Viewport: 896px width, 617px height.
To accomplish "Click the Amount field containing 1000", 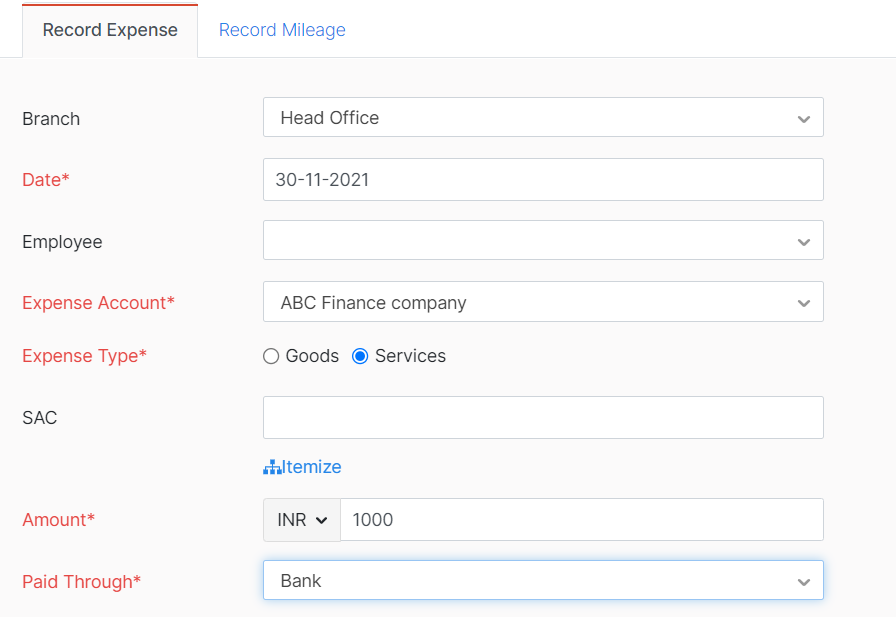I will (580, 520).
